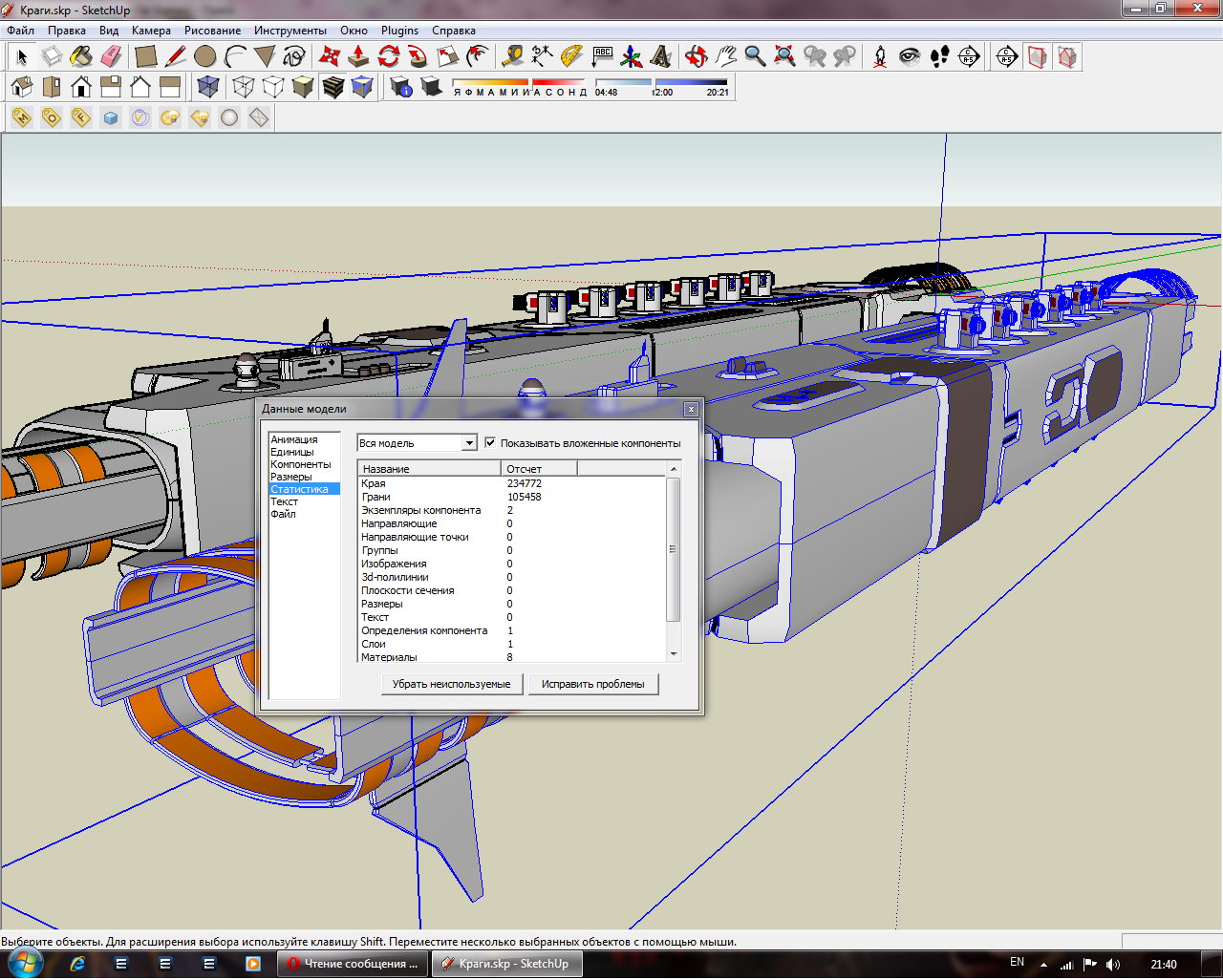Select Компоненты in the left list
The image size is (1223, 980).
tap(300, 464)
